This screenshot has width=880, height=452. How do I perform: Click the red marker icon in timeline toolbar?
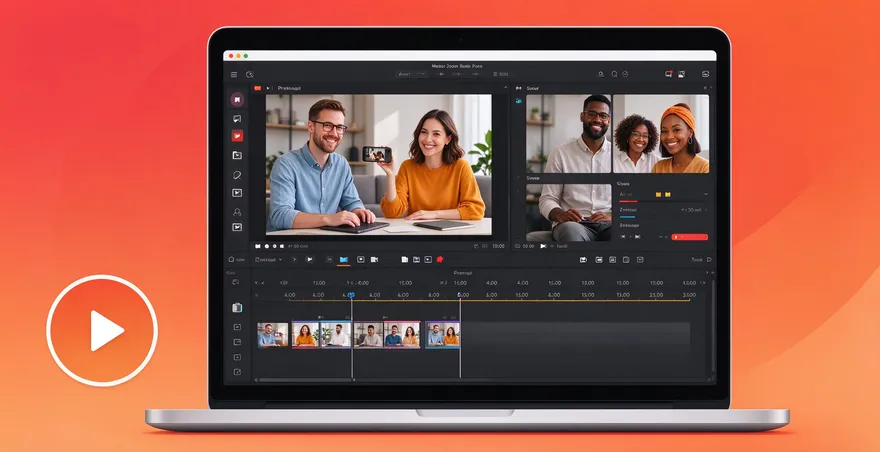pyautogui.click(x=440, y=259)
